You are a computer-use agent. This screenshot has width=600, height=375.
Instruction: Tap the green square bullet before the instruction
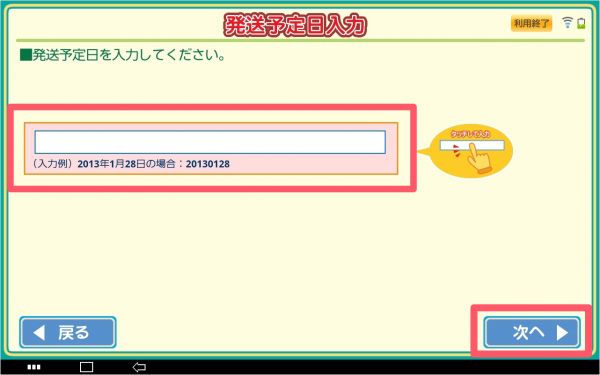tap(25, 55)
